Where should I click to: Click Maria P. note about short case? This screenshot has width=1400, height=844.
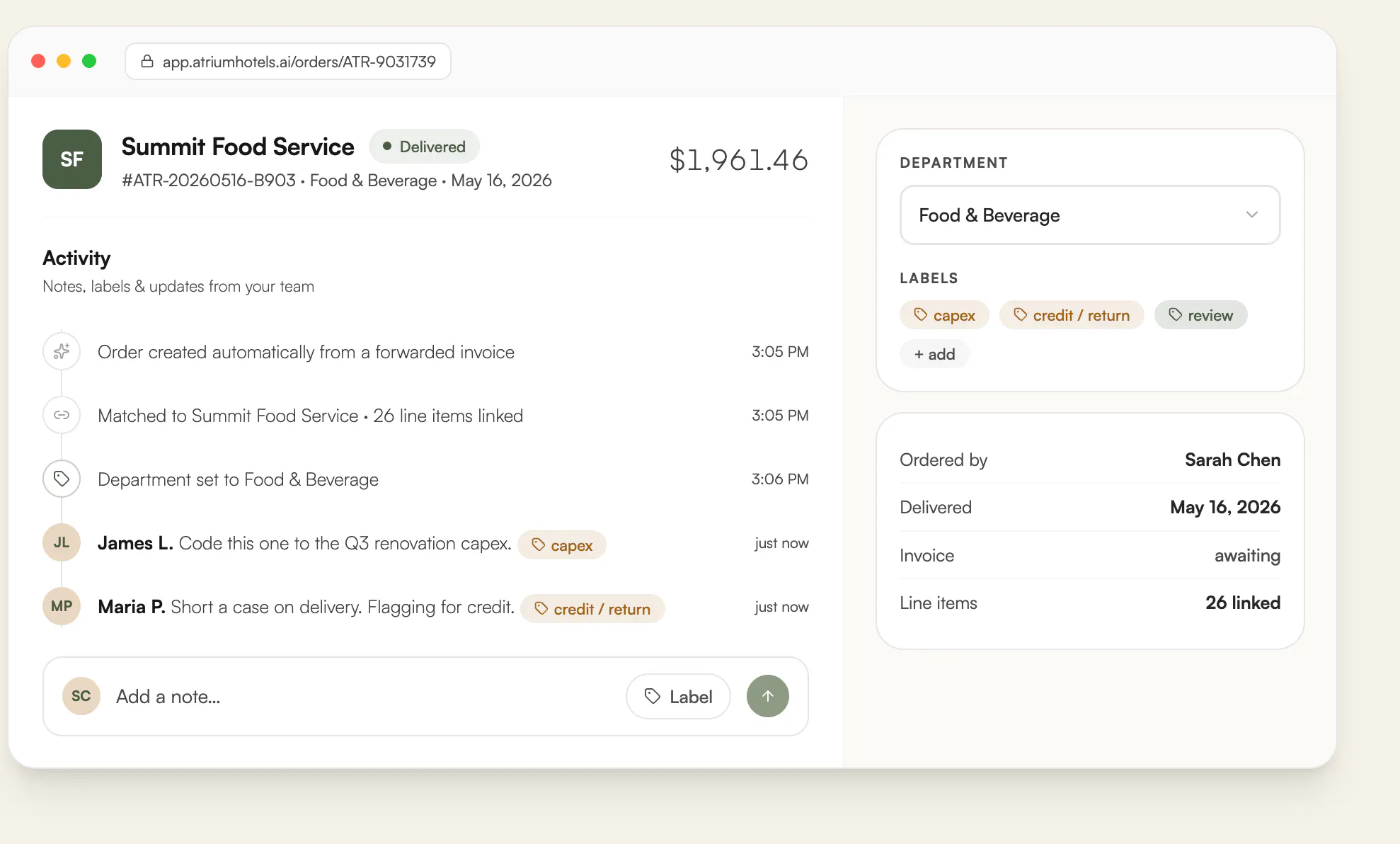tap(343, 607)
